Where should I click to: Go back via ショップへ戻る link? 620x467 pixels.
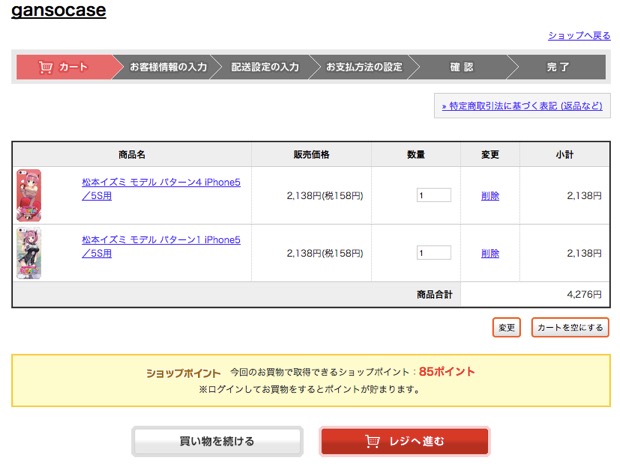tap(578, 36)
